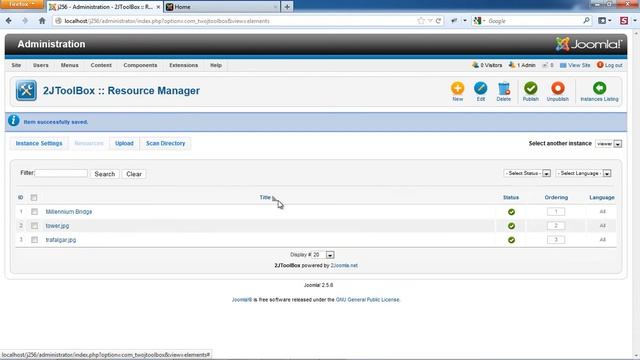The width and height of the screenshot is (640, 360).
Task: Select the Millennium Bridge checkbox
Action: [34, 212]
